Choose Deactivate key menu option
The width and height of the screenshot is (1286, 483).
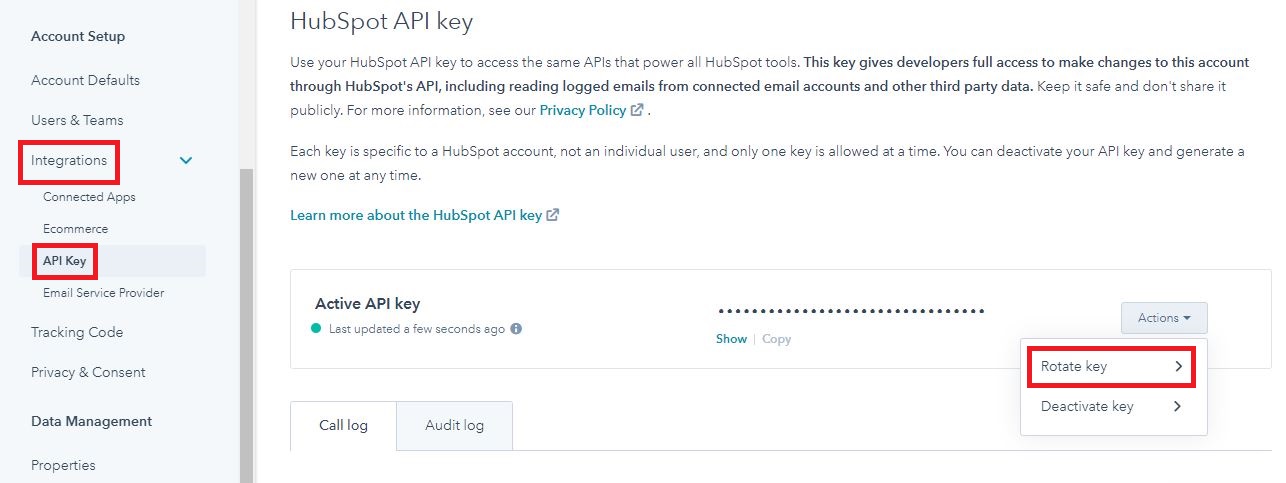pyautogui.click(x=1114, y=407)
